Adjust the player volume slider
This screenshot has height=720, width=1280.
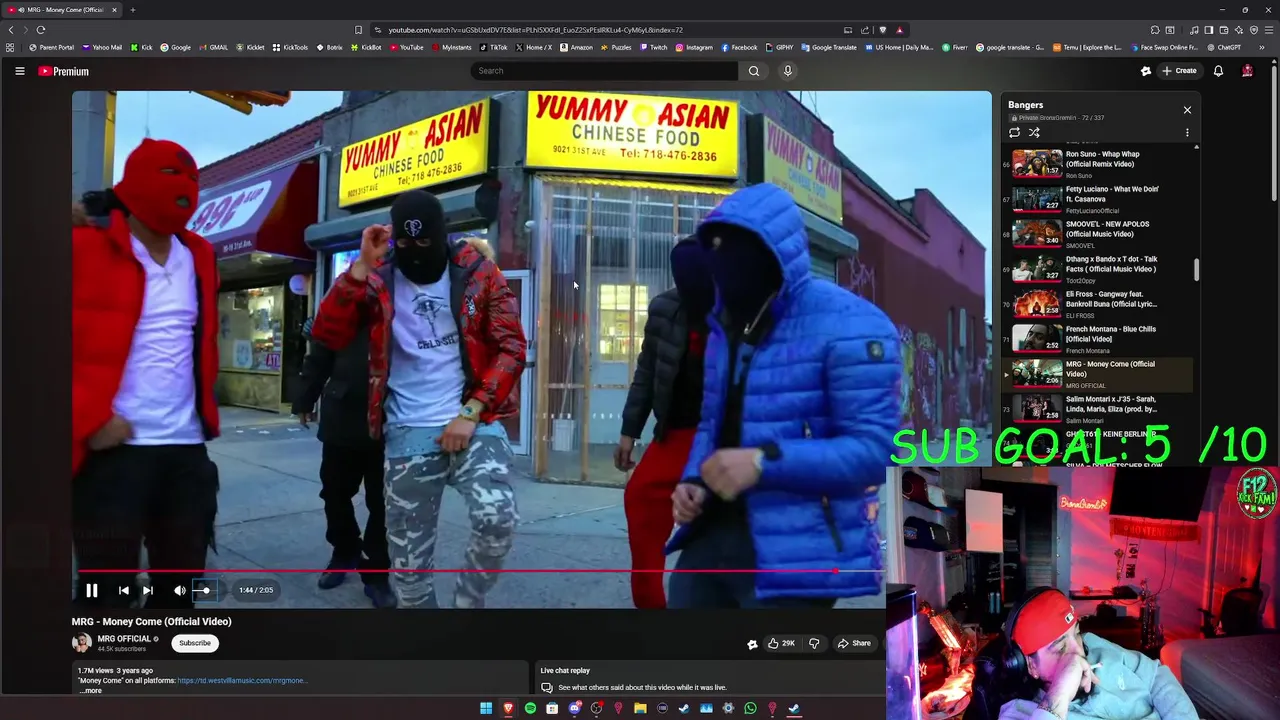point(203,591)
